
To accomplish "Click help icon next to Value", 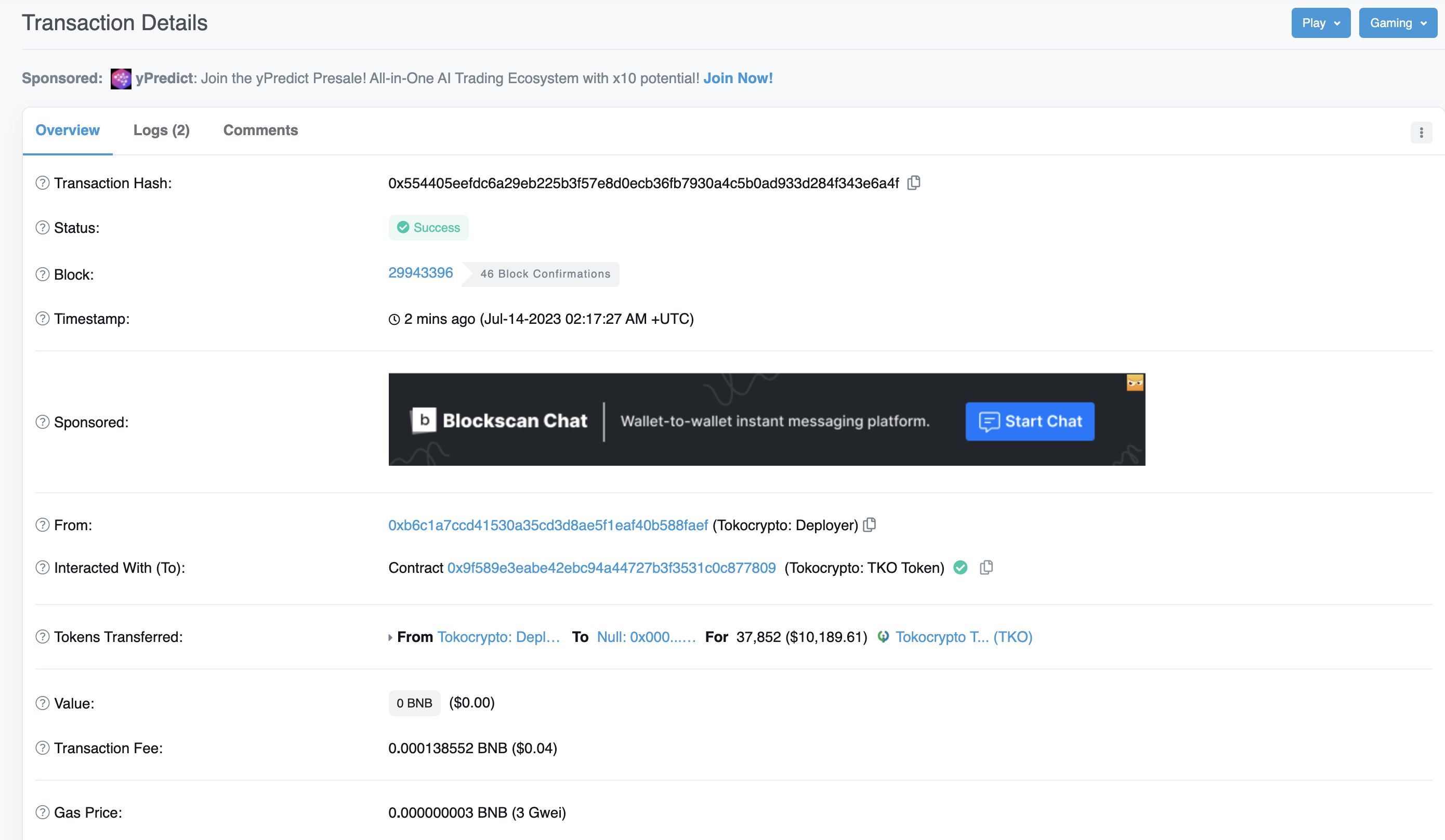I will click(43, 703).
